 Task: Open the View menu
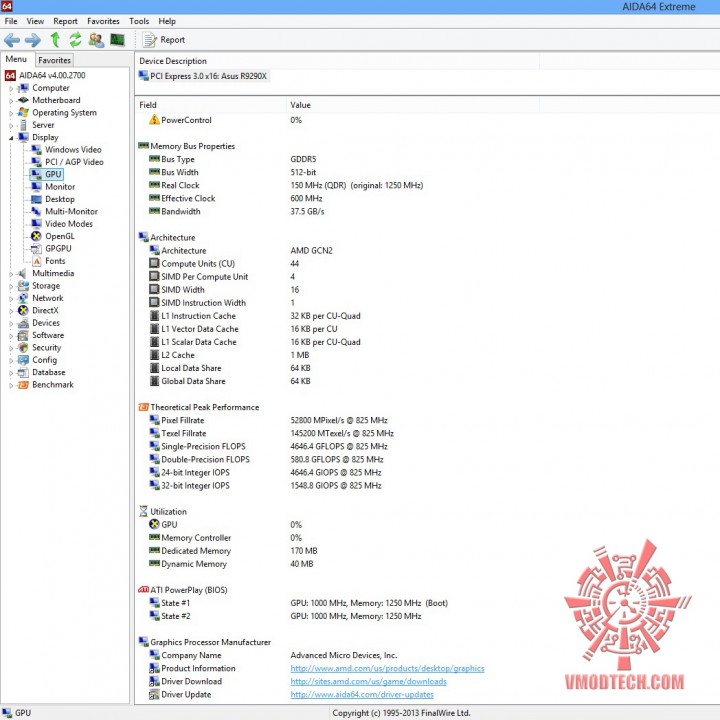[35, 21]
